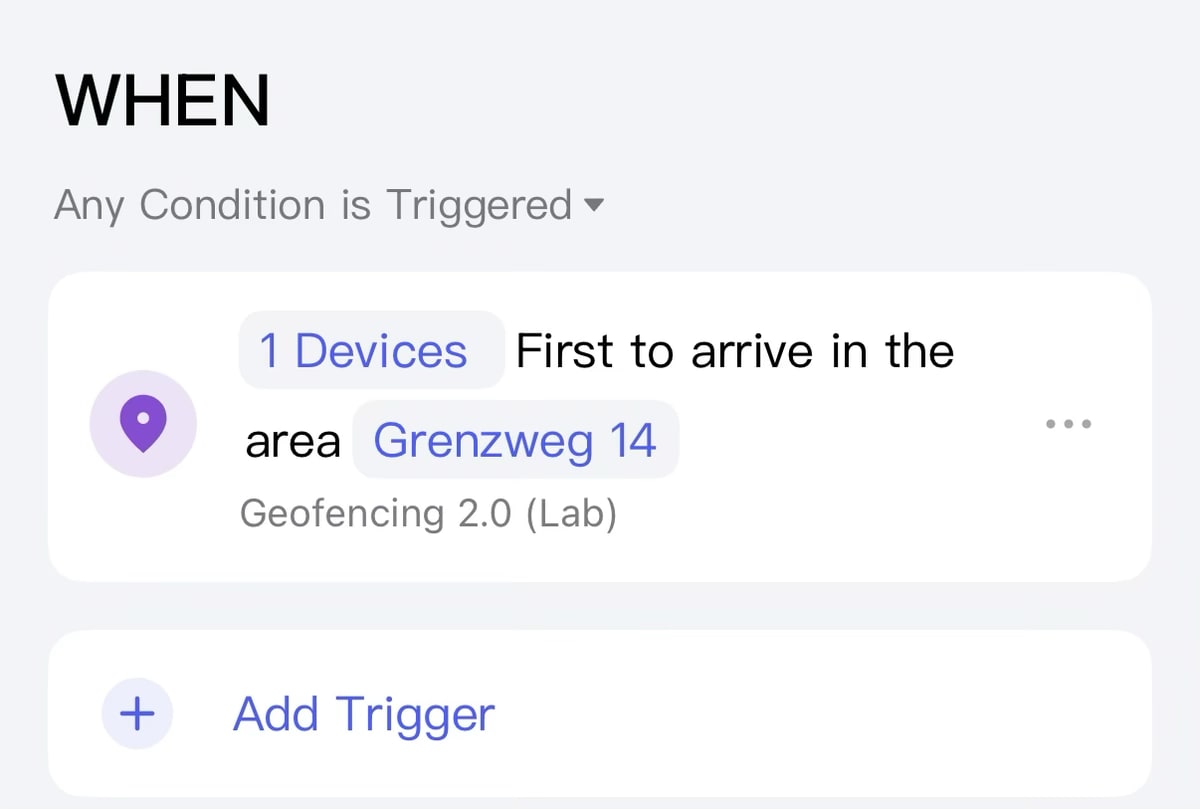Click the number 14 in the Grenzweg chip
1200x809 pixels.
tap(633, 440)
